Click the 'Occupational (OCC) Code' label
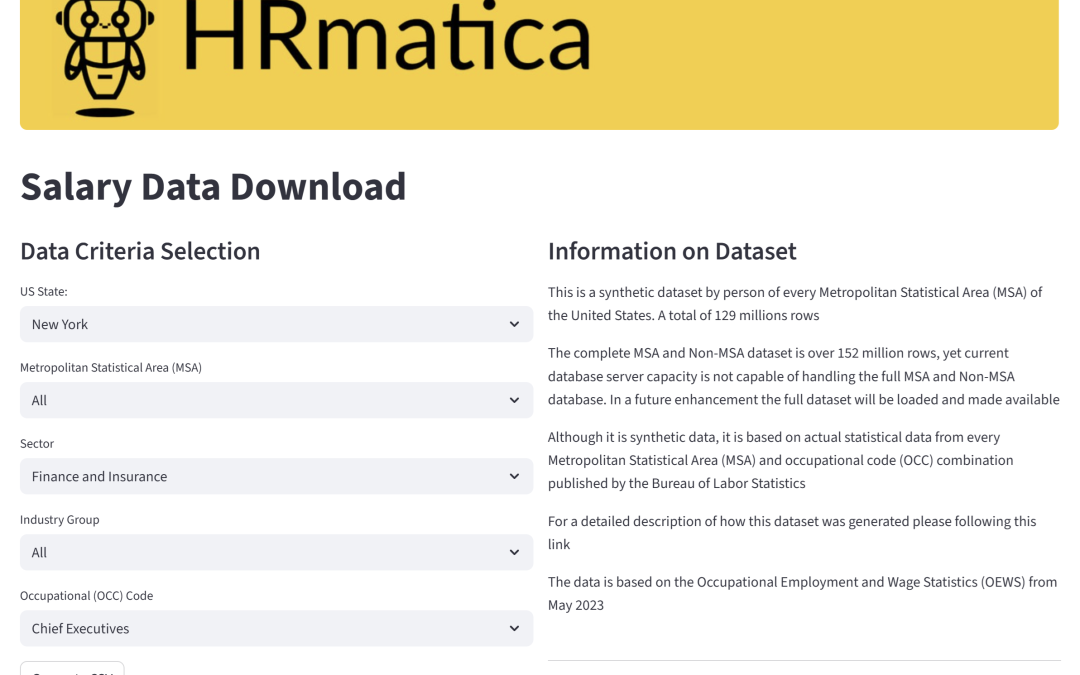The height and width of the screenshot is (675, 1080). pos(86,596)
